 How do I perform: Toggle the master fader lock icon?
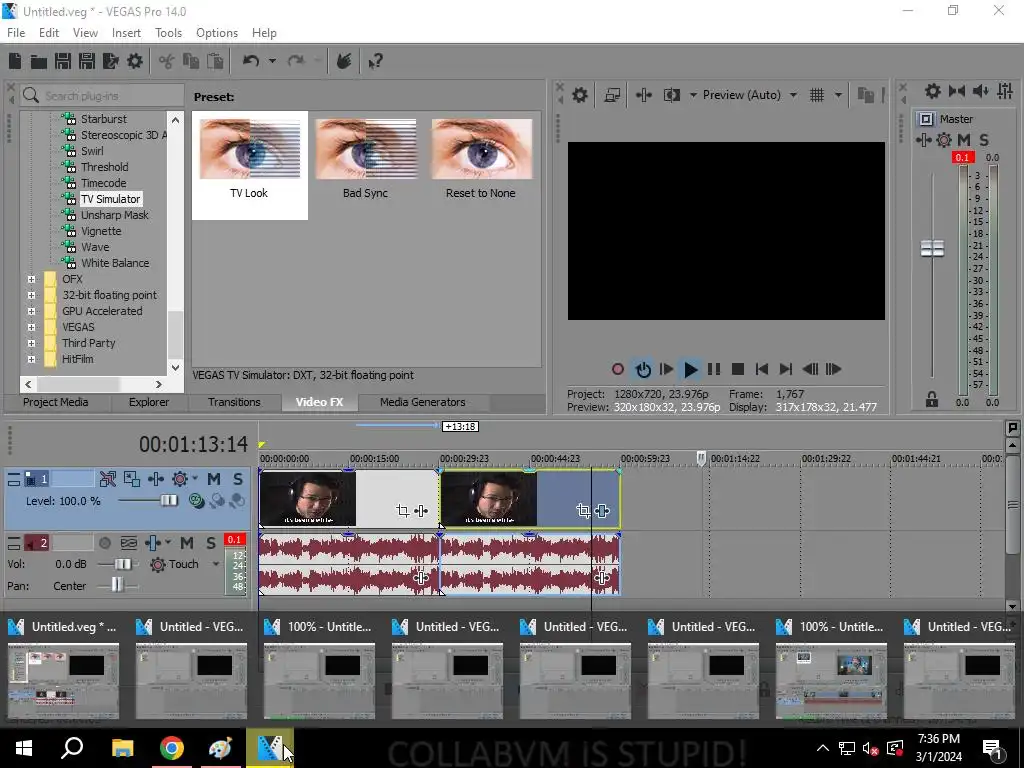932,400
